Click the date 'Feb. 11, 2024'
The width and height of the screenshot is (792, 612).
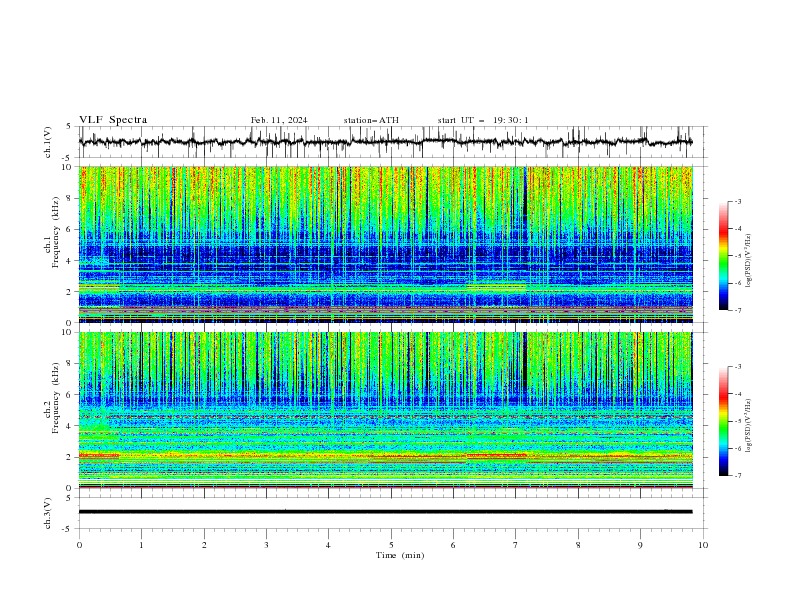tap(279, 120)
